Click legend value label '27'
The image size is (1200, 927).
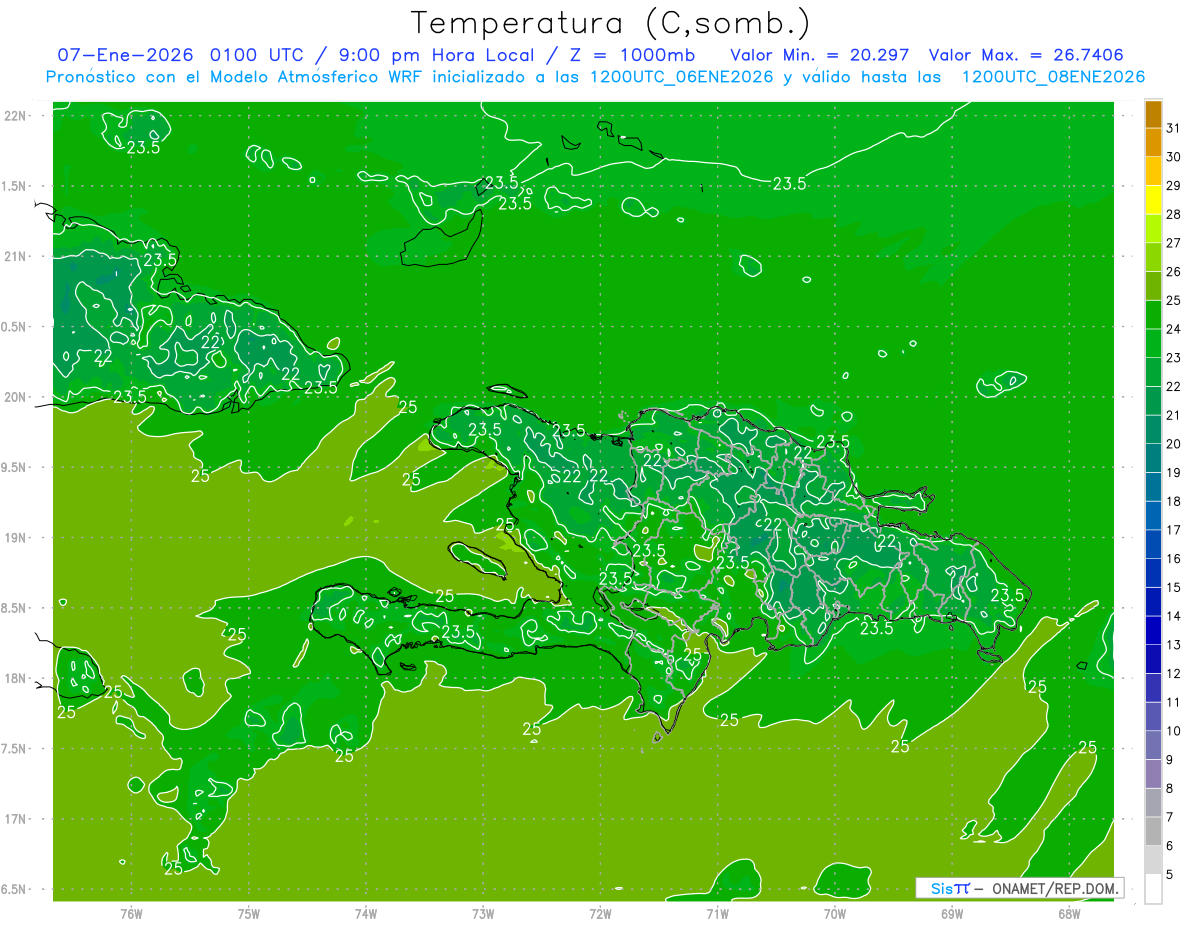pos(1173,243)
